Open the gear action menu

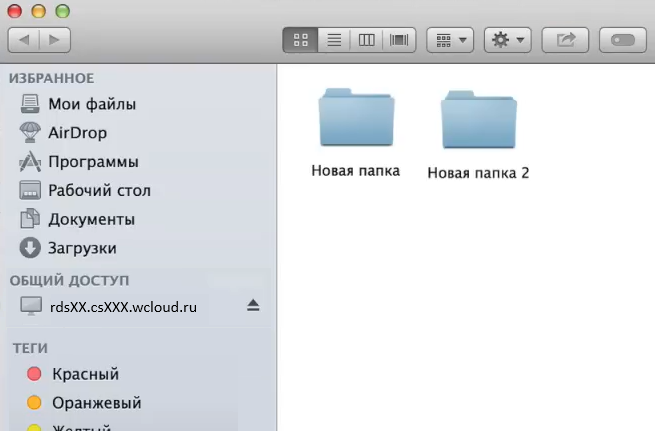[507, 40]
